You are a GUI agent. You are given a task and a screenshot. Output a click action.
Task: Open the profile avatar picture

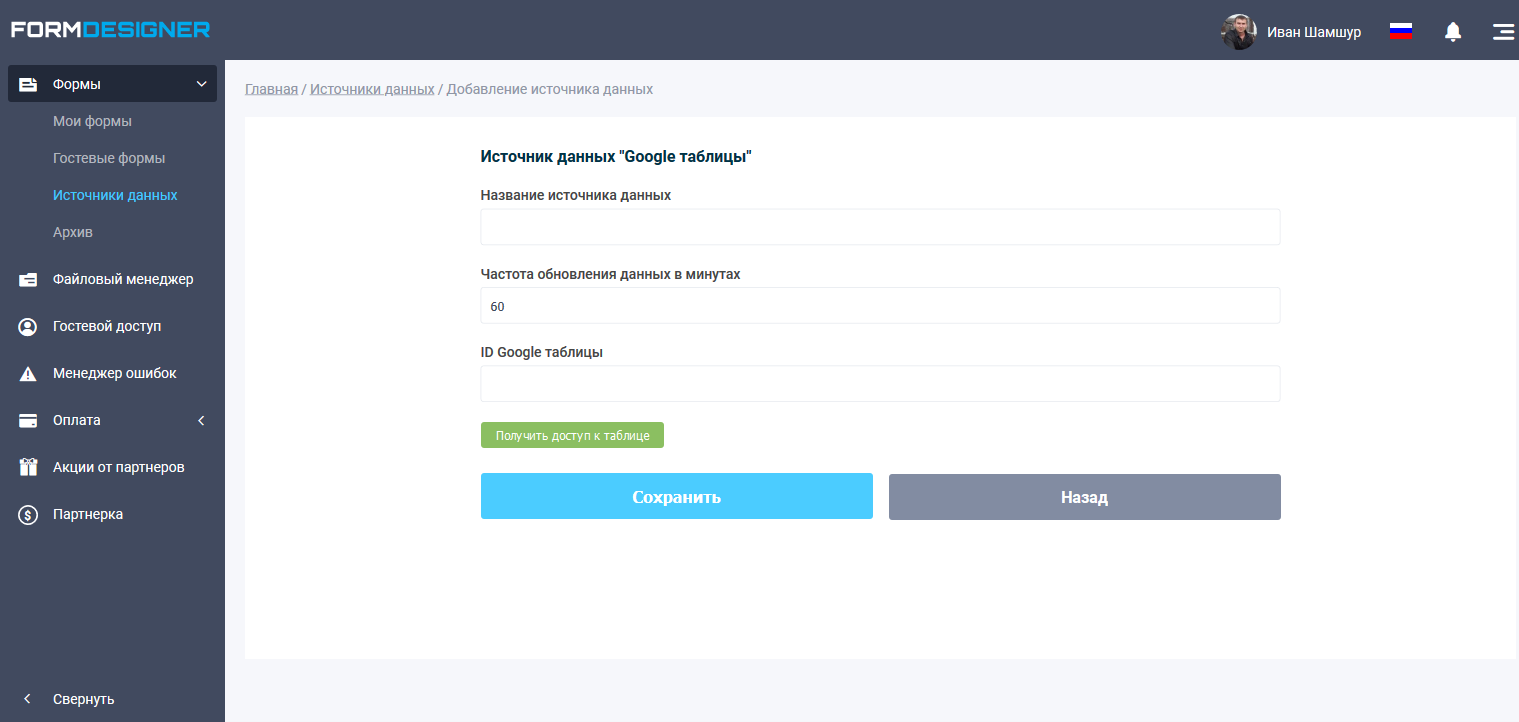click(1238, 31)
